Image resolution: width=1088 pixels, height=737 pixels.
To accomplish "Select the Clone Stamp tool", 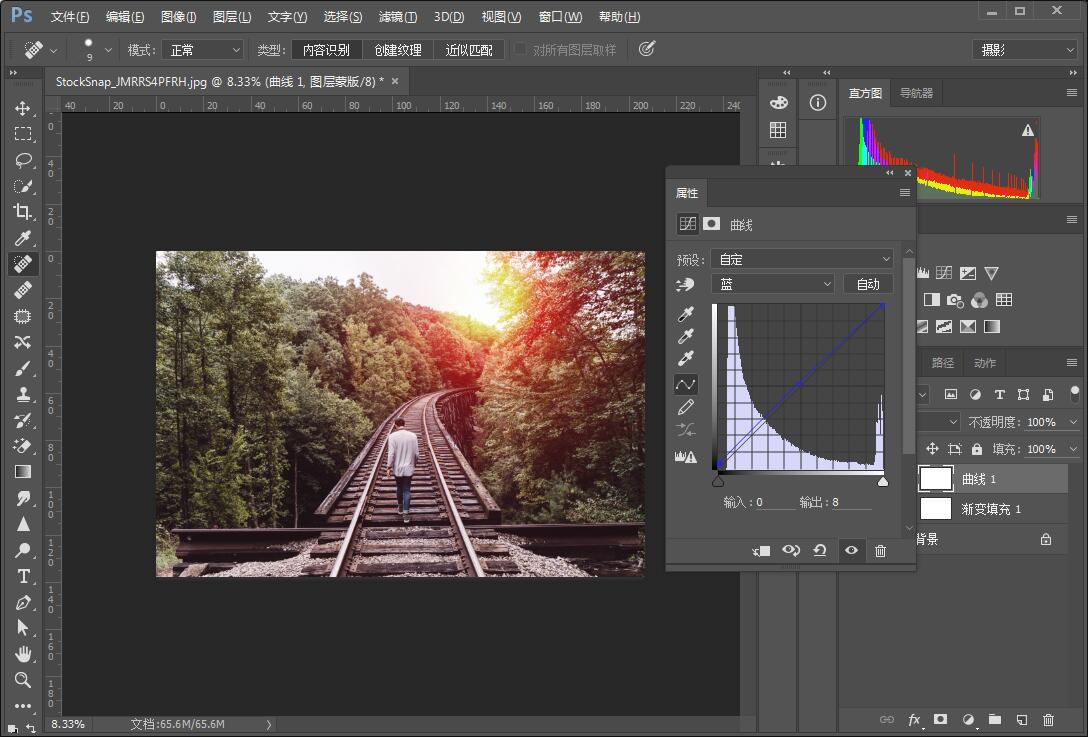I will [23, 394].
